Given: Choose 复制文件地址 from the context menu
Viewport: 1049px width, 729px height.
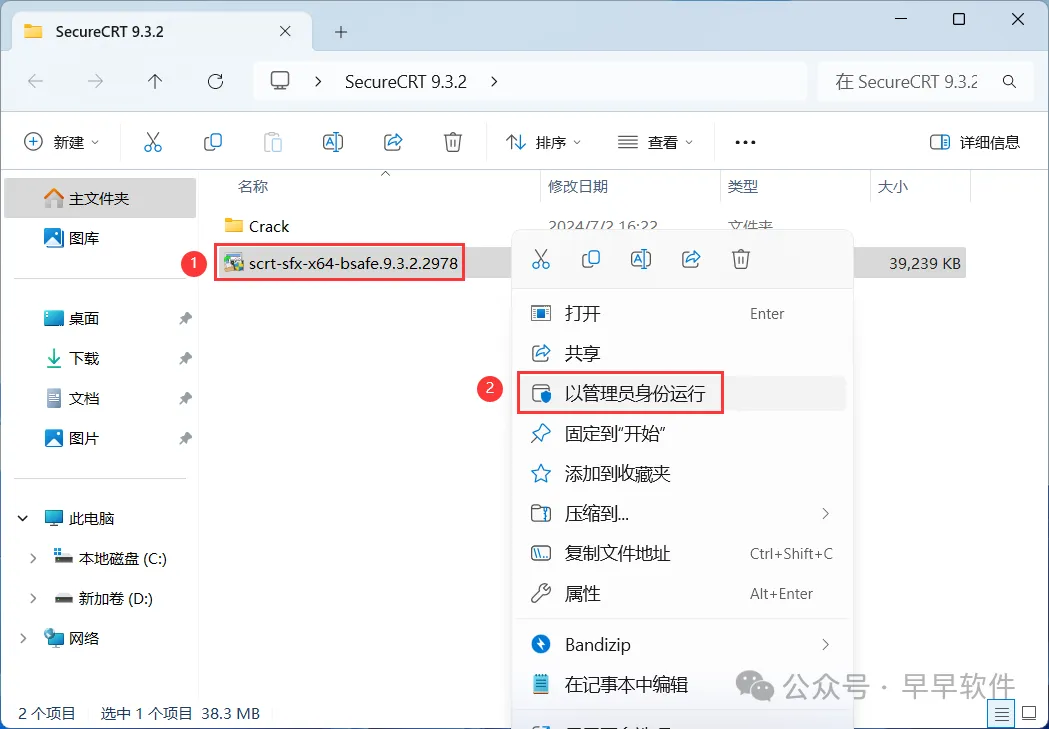Looking at the screenshot, I should 682,554.
